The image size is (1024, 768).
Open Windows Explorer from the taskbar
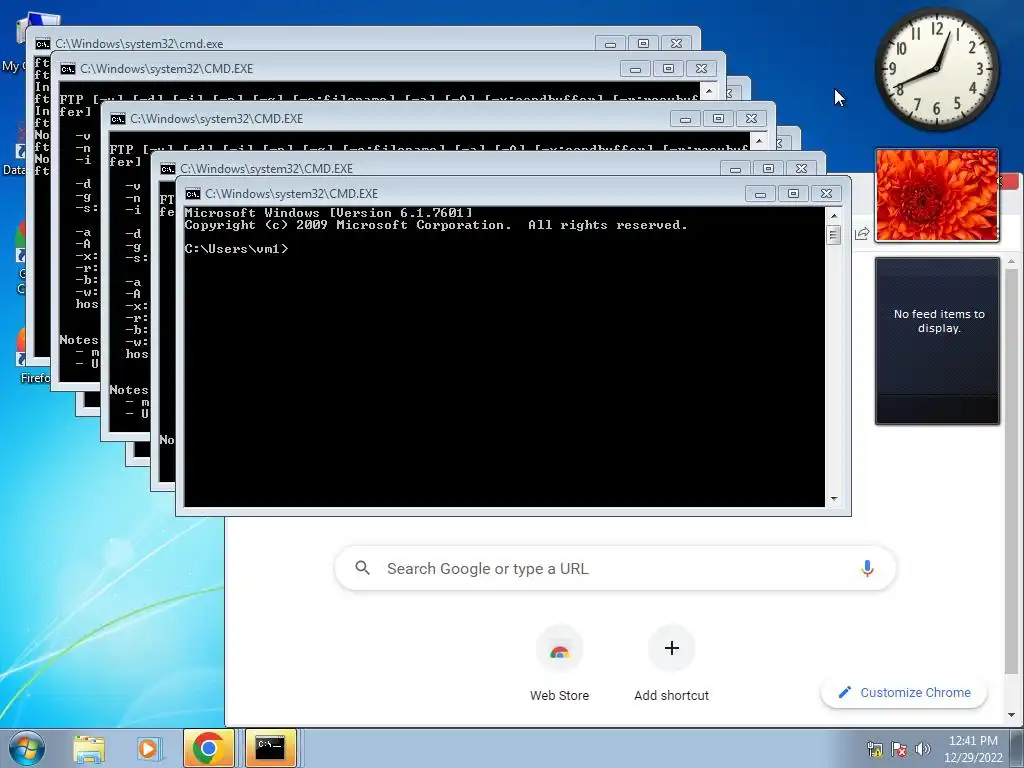point(89,748)
